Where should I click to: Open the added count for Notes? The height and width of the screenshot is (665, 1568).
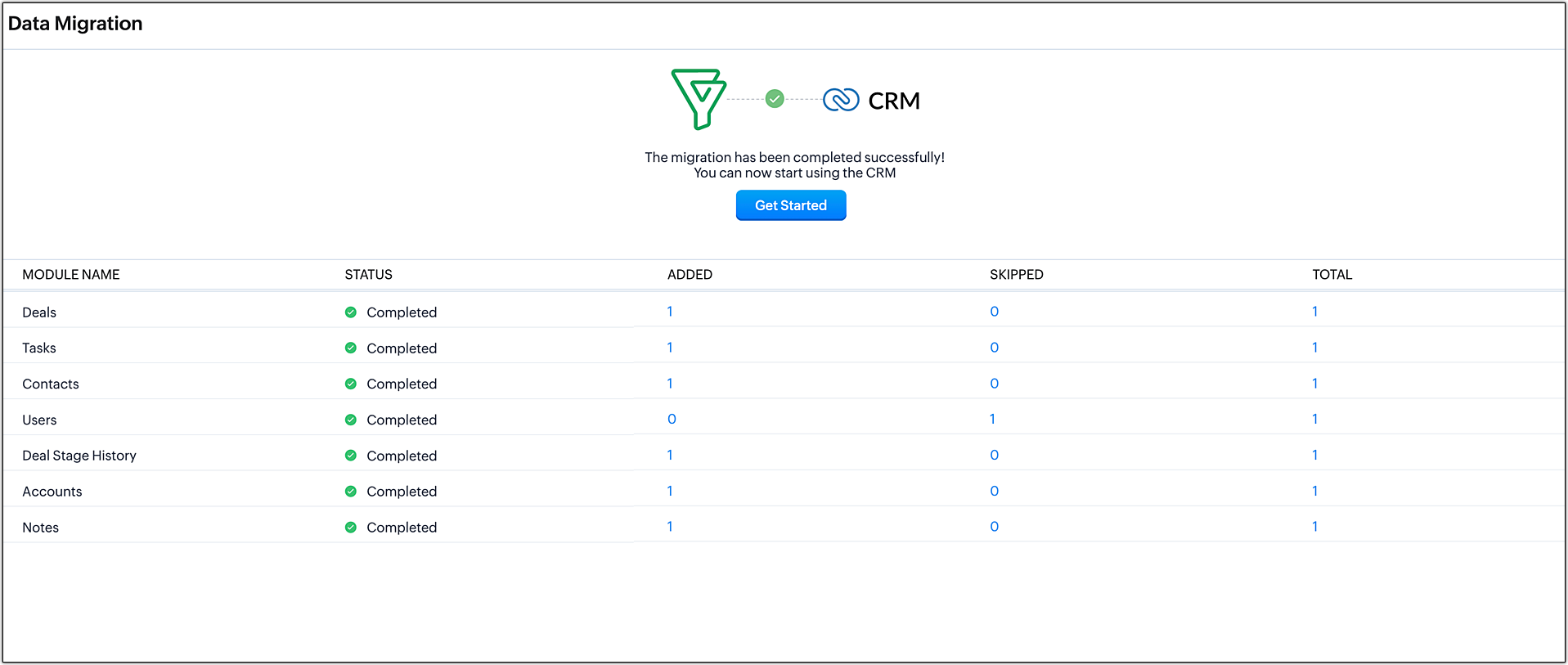pyautogui.click(x=670, y=527)
